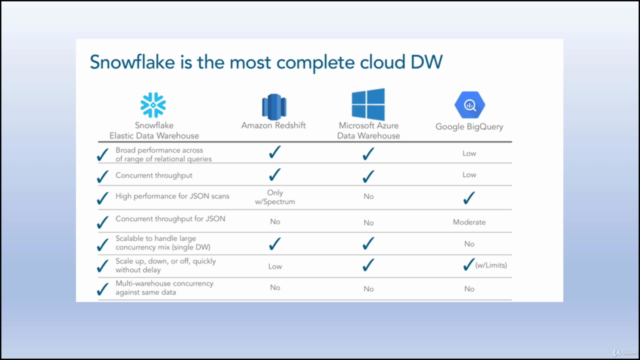
Task: Click Azure 'No' in JSON scans row
Action: click(369, 197)
